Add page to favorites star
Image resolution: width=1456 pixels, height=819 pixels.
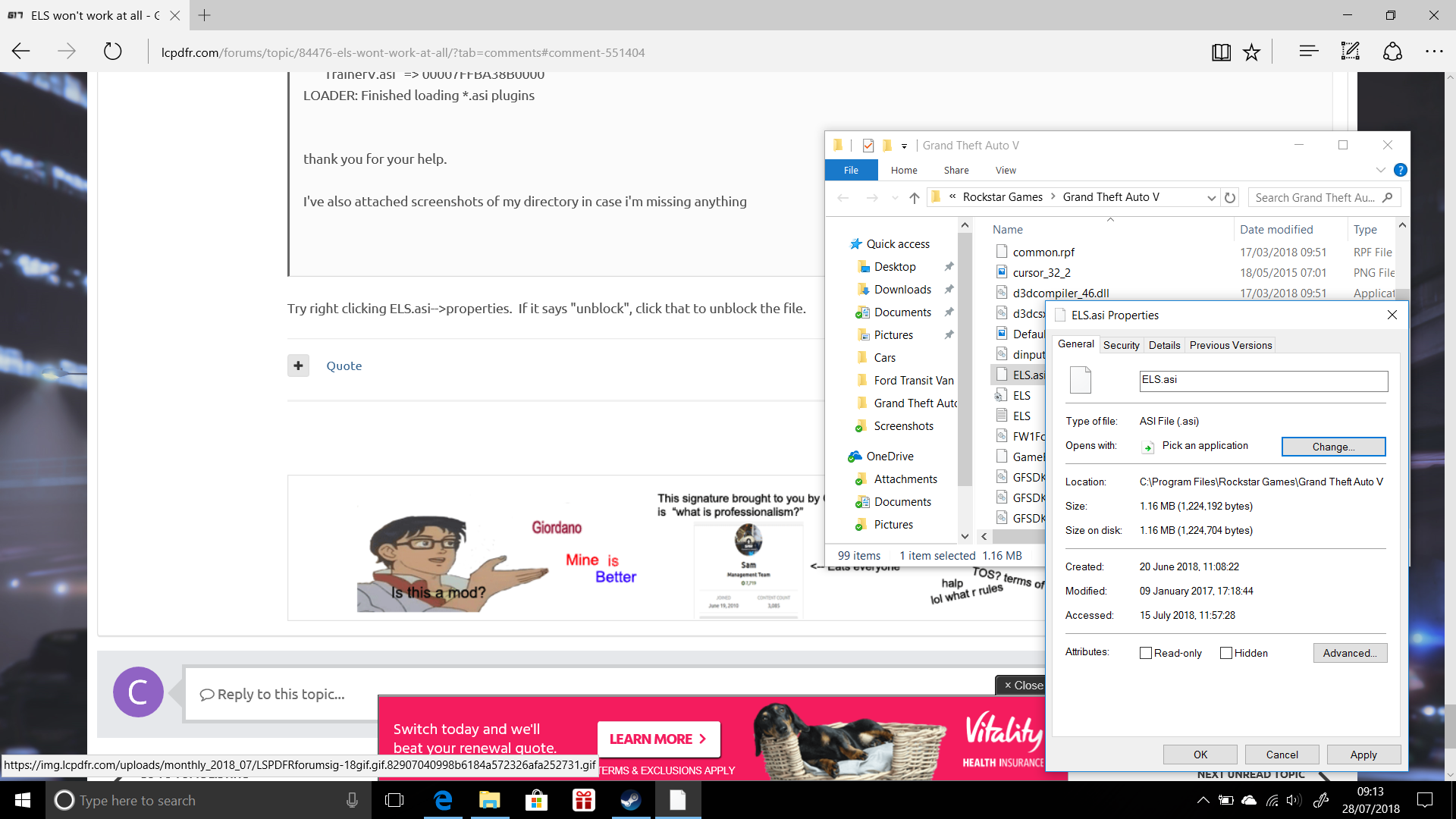(x=1251, y=52)
